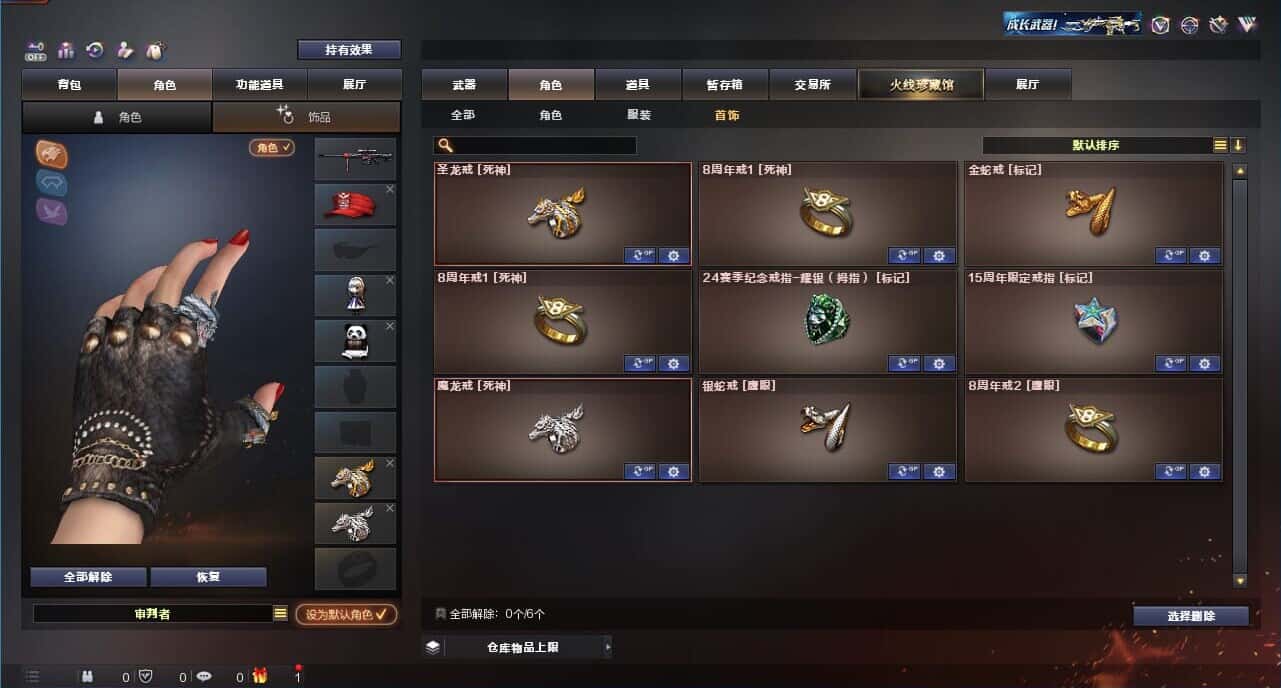
Task: Remove the red cap from its equipment slot
Action: click(x=390, y=189)
